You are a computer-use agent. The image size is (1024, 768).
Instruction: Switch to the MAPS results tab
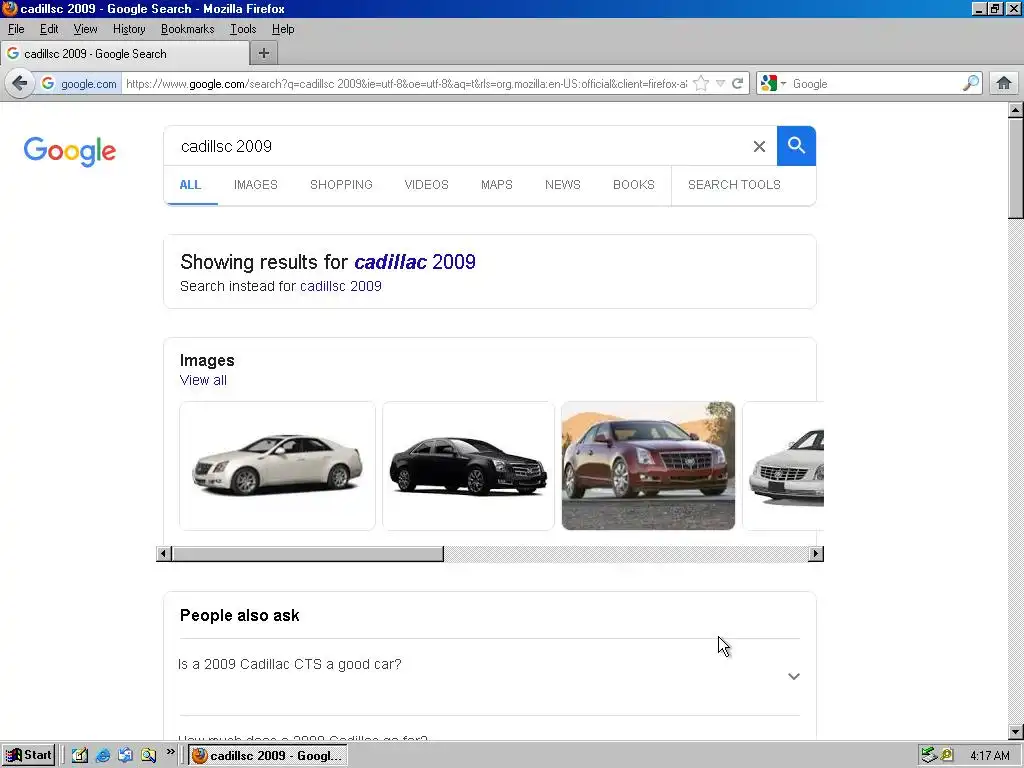point(496,185)
